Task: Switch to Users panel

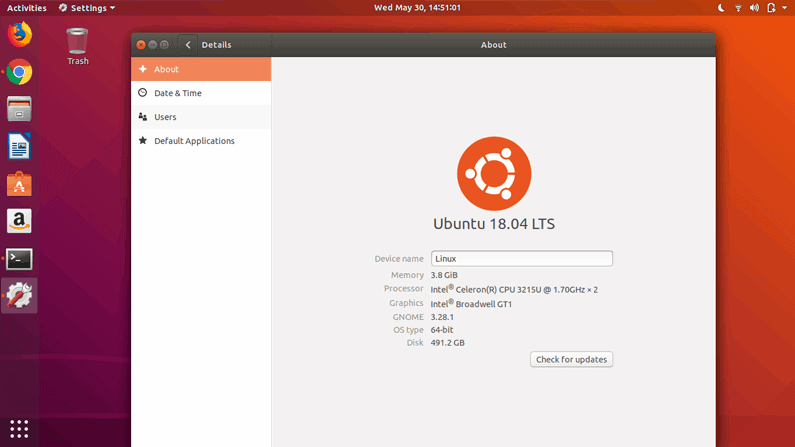Action: (201, 117)
